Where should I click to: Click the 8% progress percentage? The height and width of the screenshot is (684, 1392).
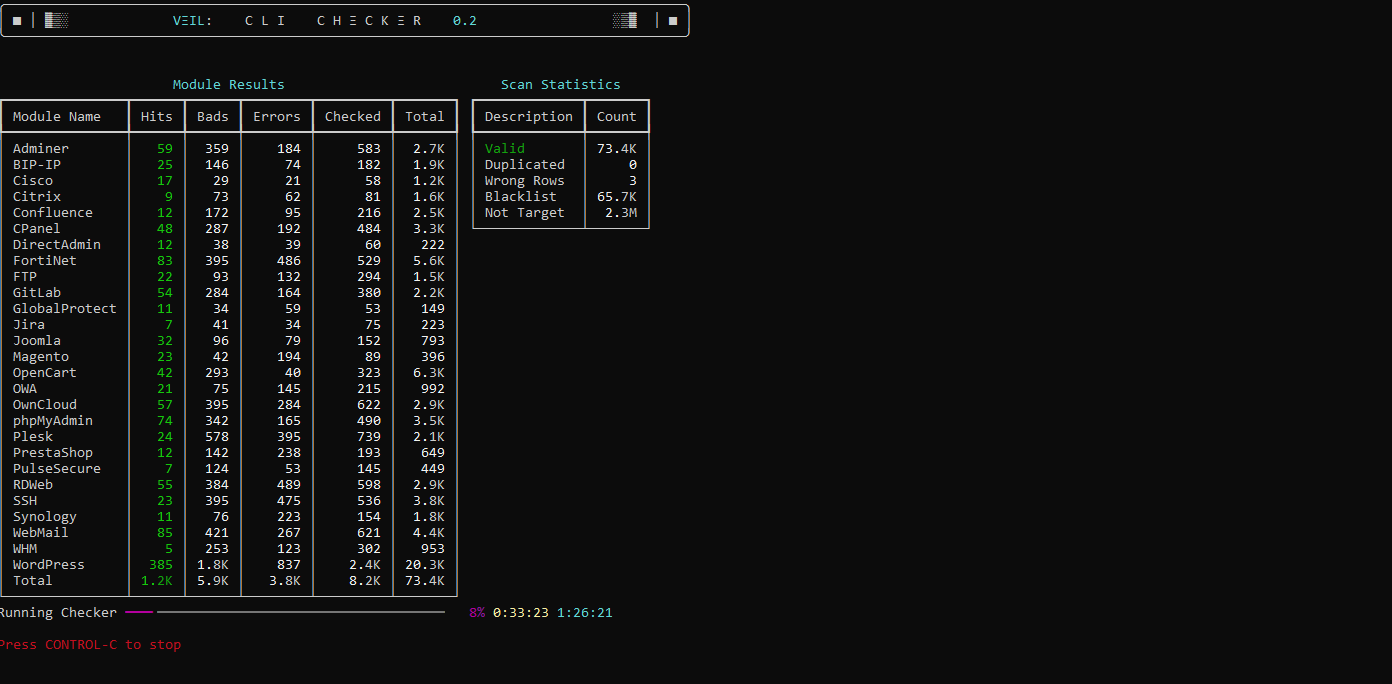point(477,613)
